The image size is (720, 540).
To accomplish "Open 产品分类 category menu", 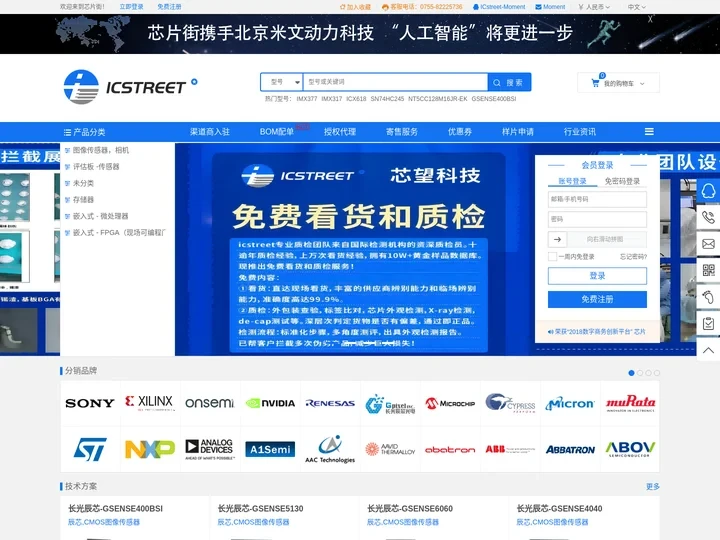I will click(84, 132).
